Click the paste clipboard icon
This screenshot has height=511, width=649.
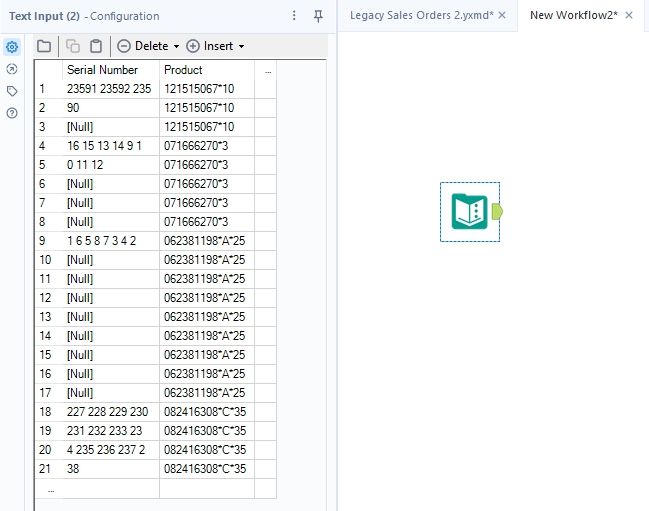(96, 46)
